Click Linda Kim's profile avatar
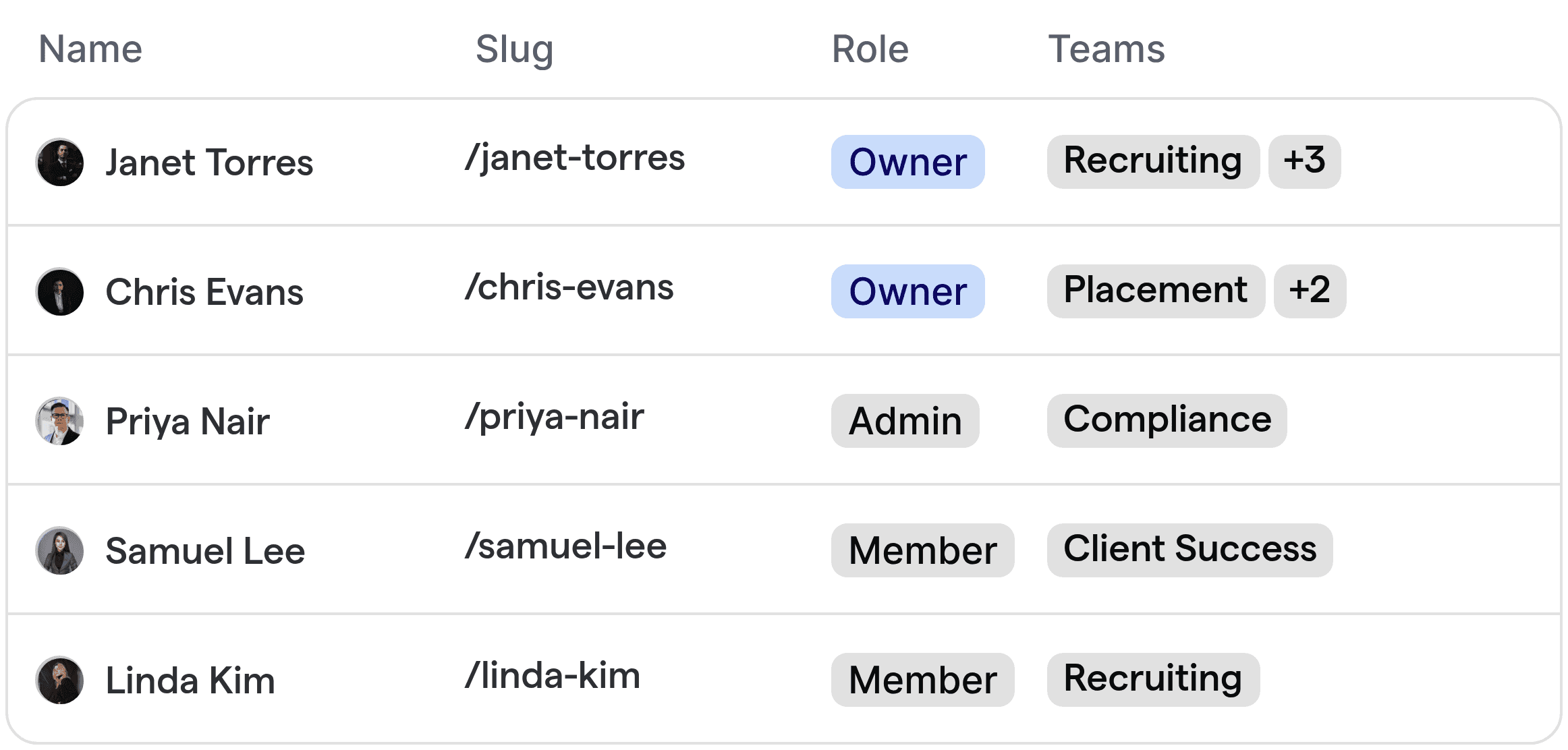 pyautogui.click(x=60, y=680)
